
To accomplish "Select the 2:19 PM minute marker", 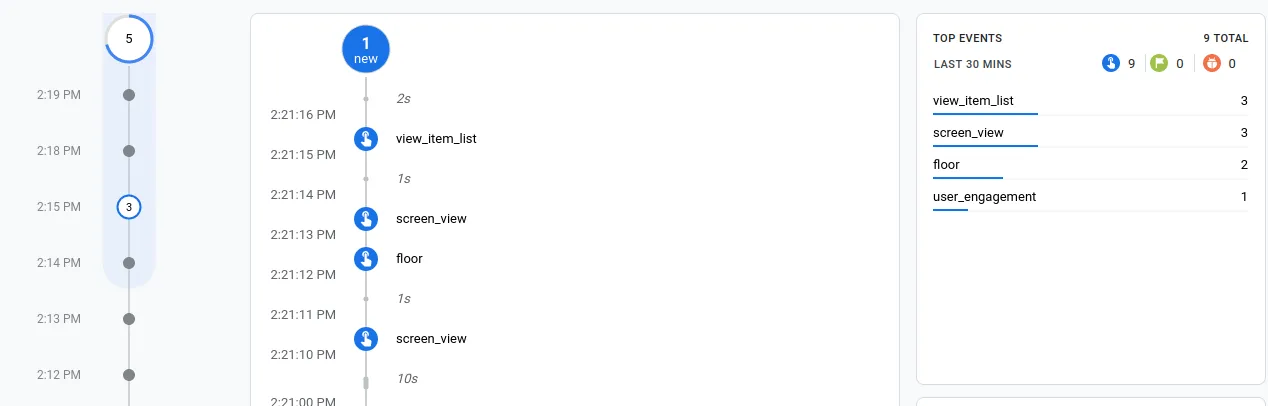I will click(x=129, y=95).
